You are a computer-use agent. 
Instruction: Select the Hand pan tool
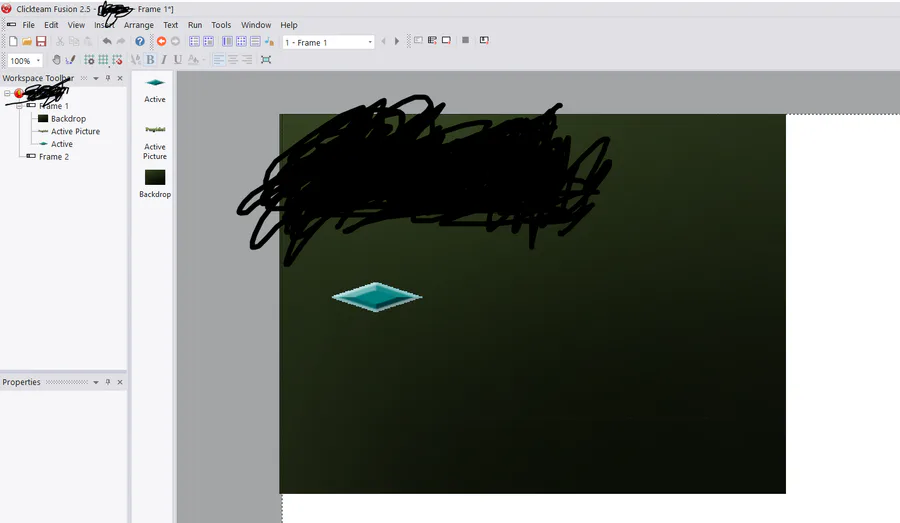click(56, 60)
